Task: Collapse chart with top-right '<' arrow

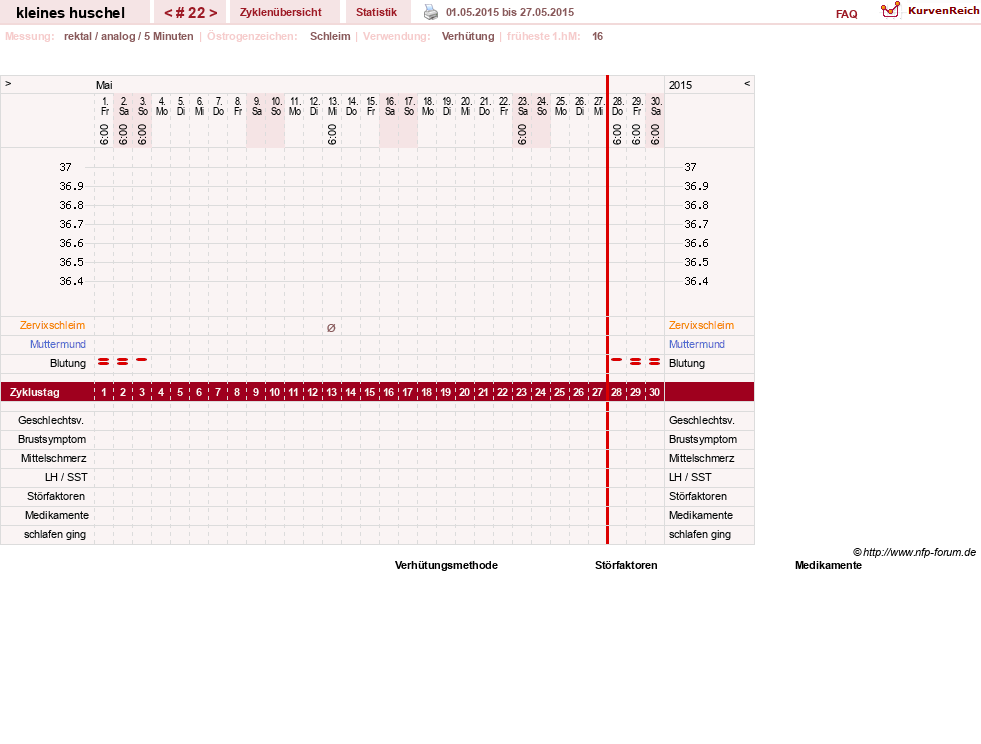Action: coord(747,83)
